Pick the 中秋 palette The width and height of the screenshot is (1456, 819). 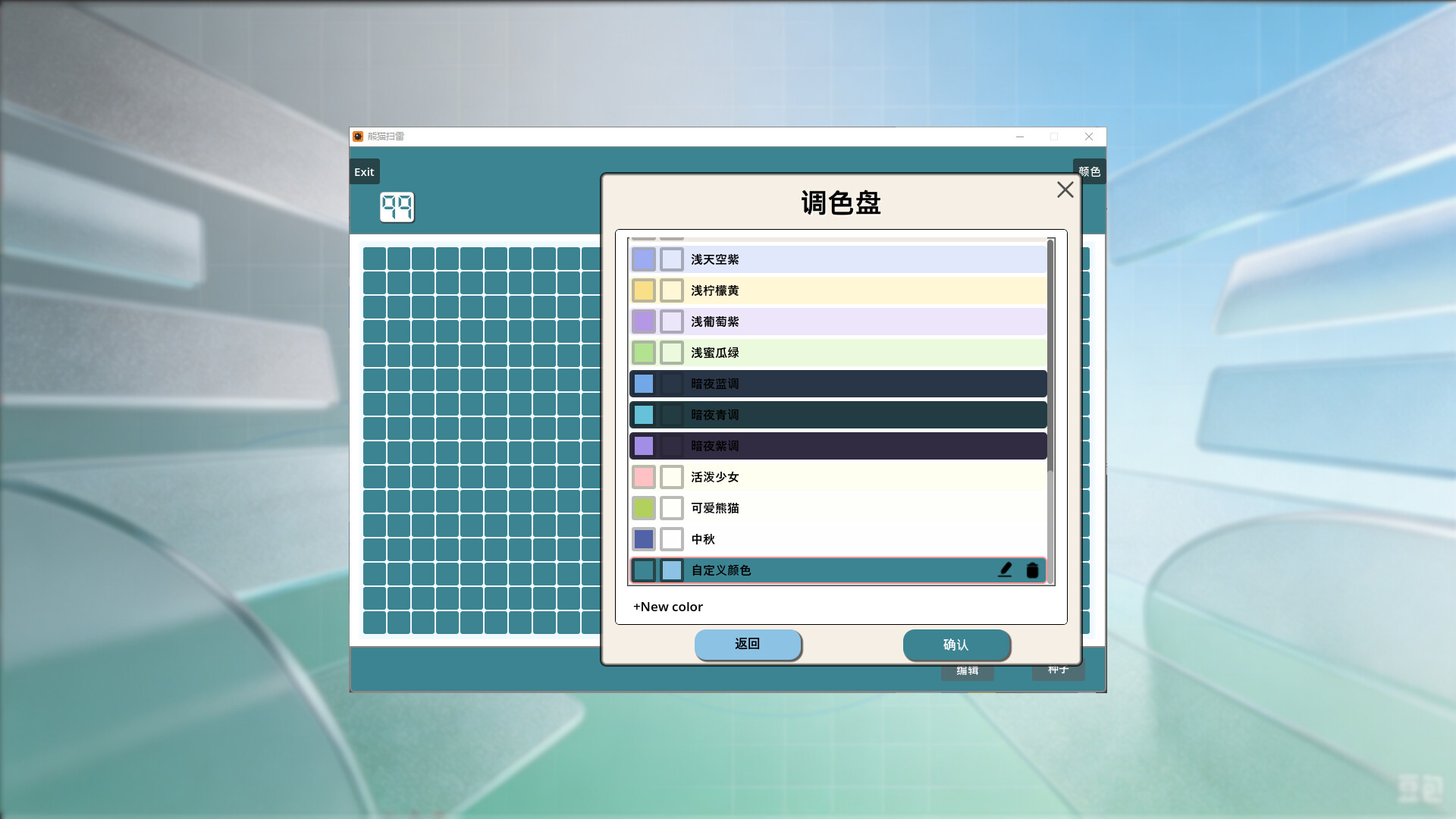[838, 539]
